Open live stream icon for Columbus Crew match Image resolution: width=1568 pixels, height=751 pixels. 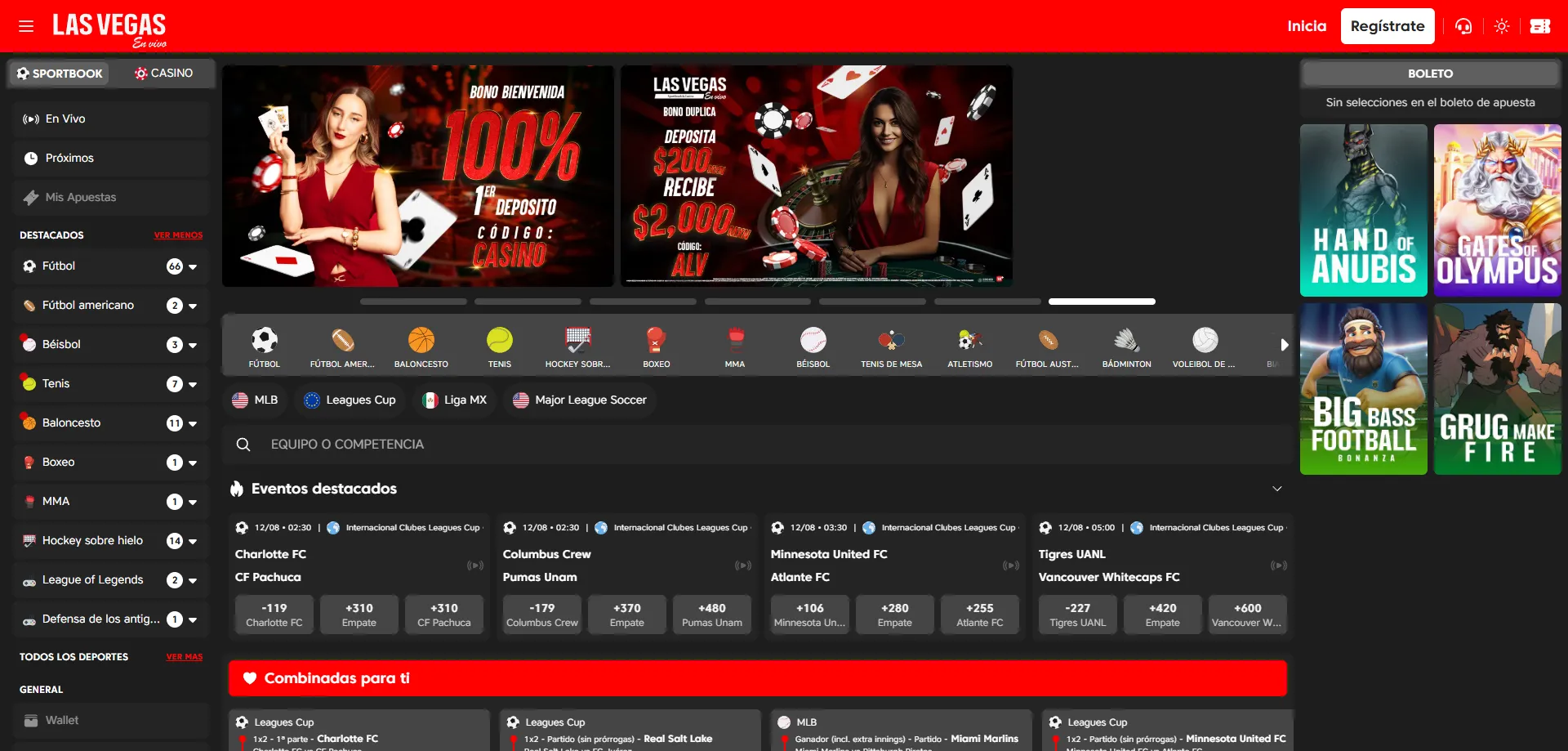(743, 565)
